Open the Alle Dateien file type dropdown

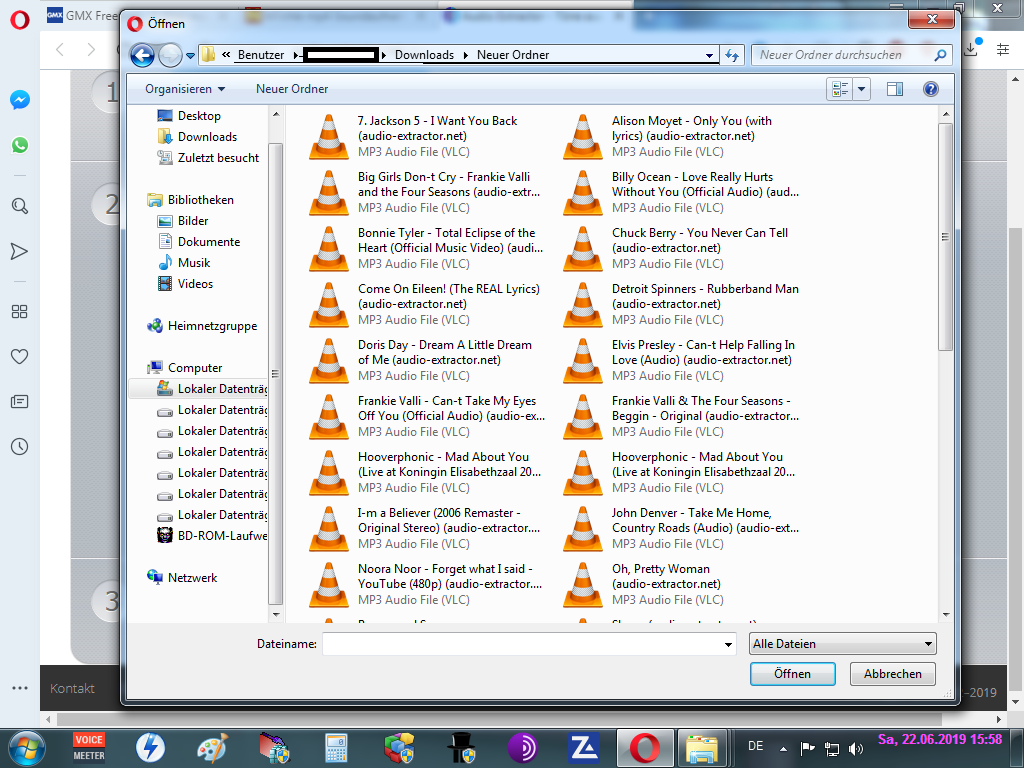click(x=842, y=644)
